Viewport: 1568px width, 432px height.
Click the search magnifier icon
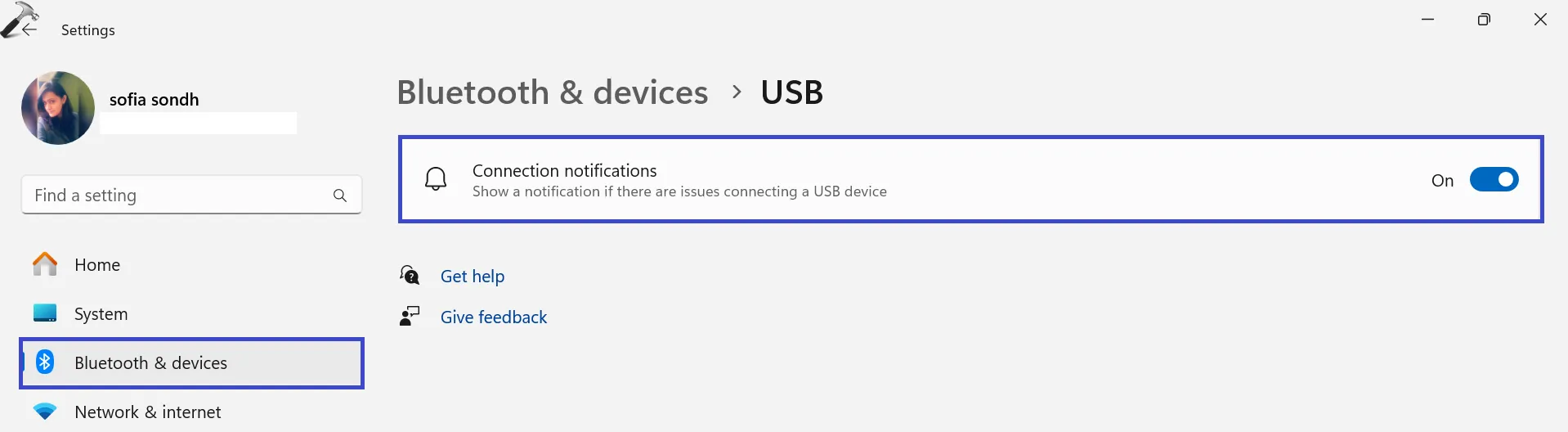[340, 196]
